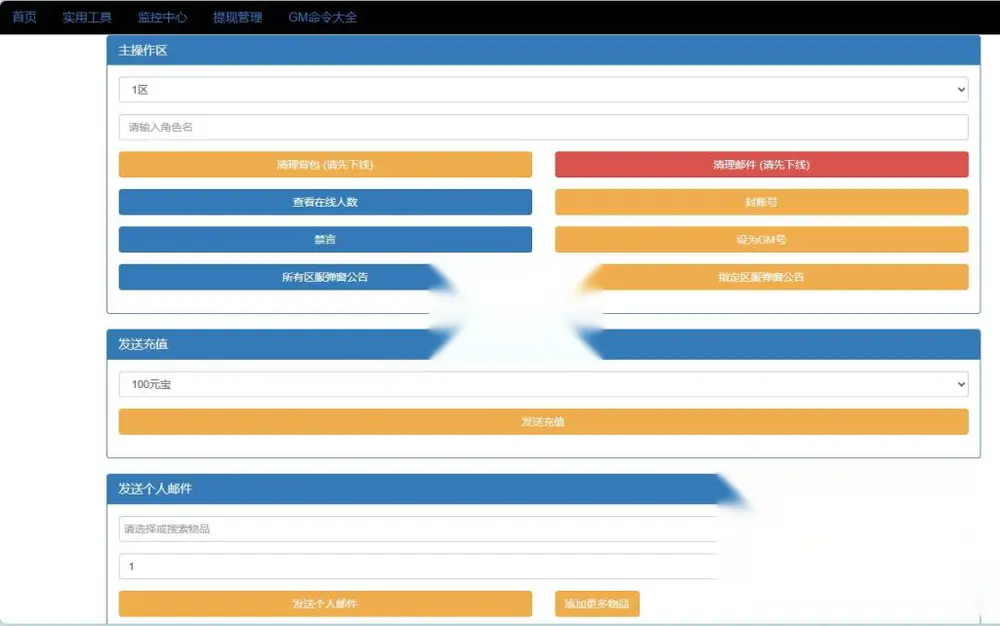Image resolution: width=1000 pixels, height=626 pixels.
Task: Click the 请选择或搜索物品 item search field
Action: (418, 529)
